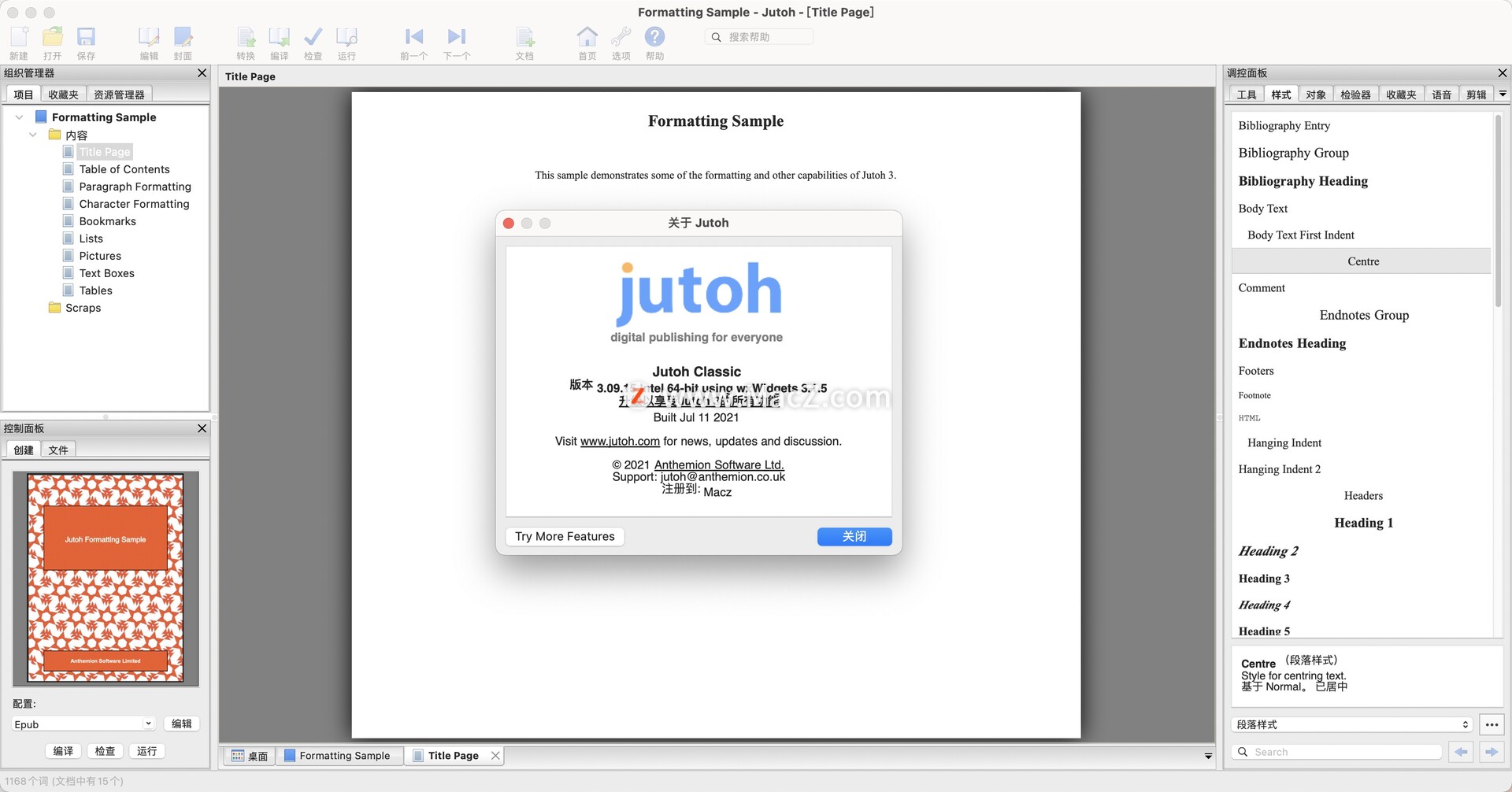
Task: Open the Scraps folder
Action: [x=83, y=308]
